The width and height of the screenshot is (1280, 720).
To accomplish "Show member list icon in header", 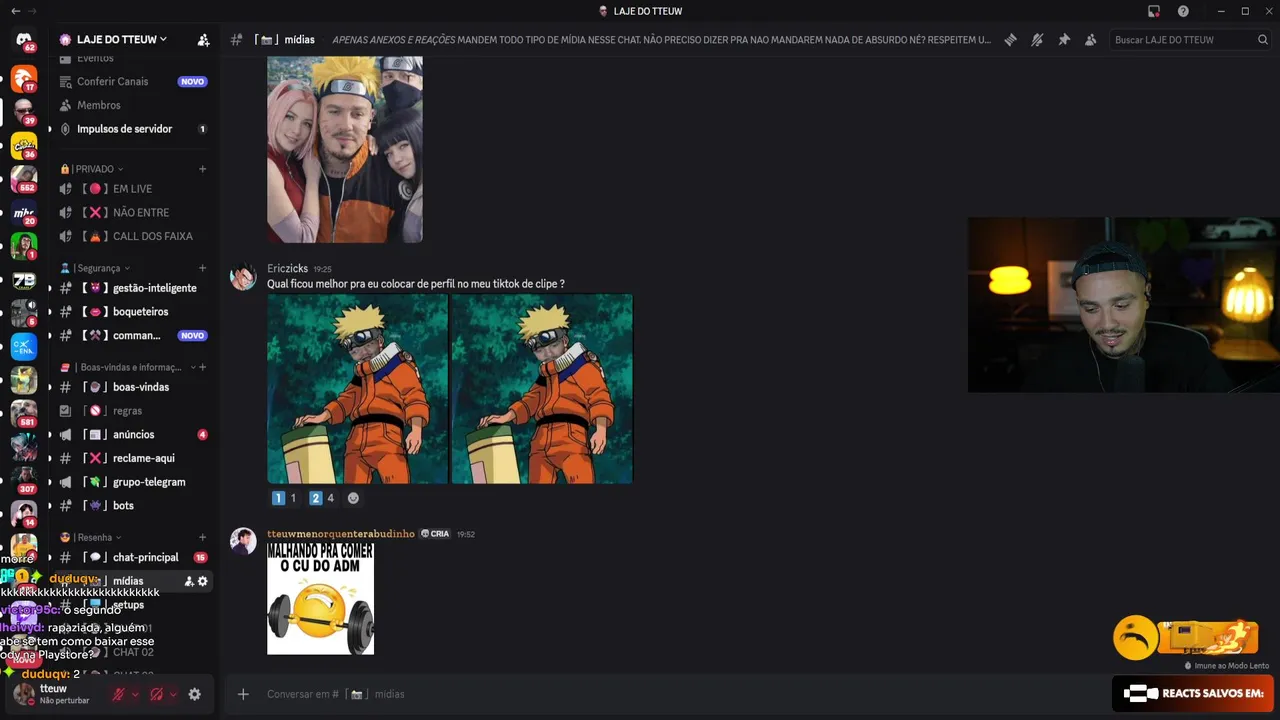I will pyautogui.click(x=1090, y=40).
